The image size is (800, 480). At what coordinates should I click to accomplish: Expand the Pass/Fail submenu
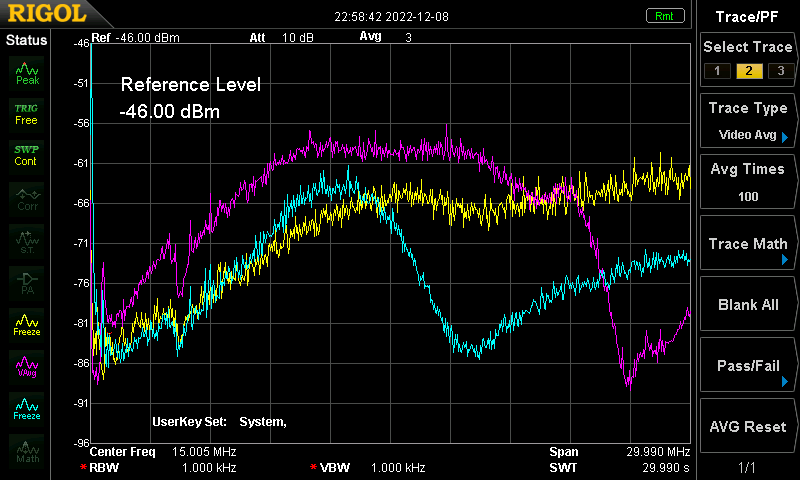tap(747, 365)
